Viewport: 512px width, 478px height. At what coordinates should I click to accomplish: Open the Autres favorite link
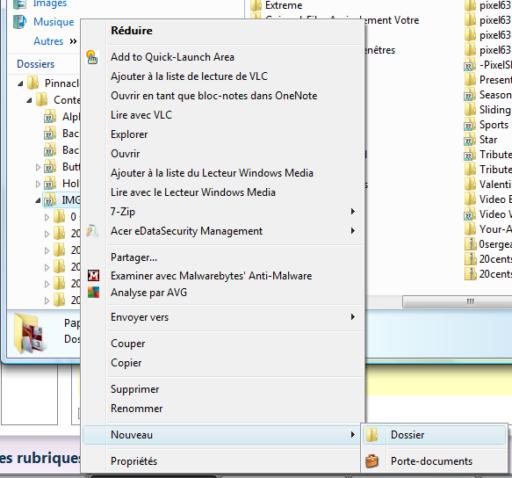[48, 41]
